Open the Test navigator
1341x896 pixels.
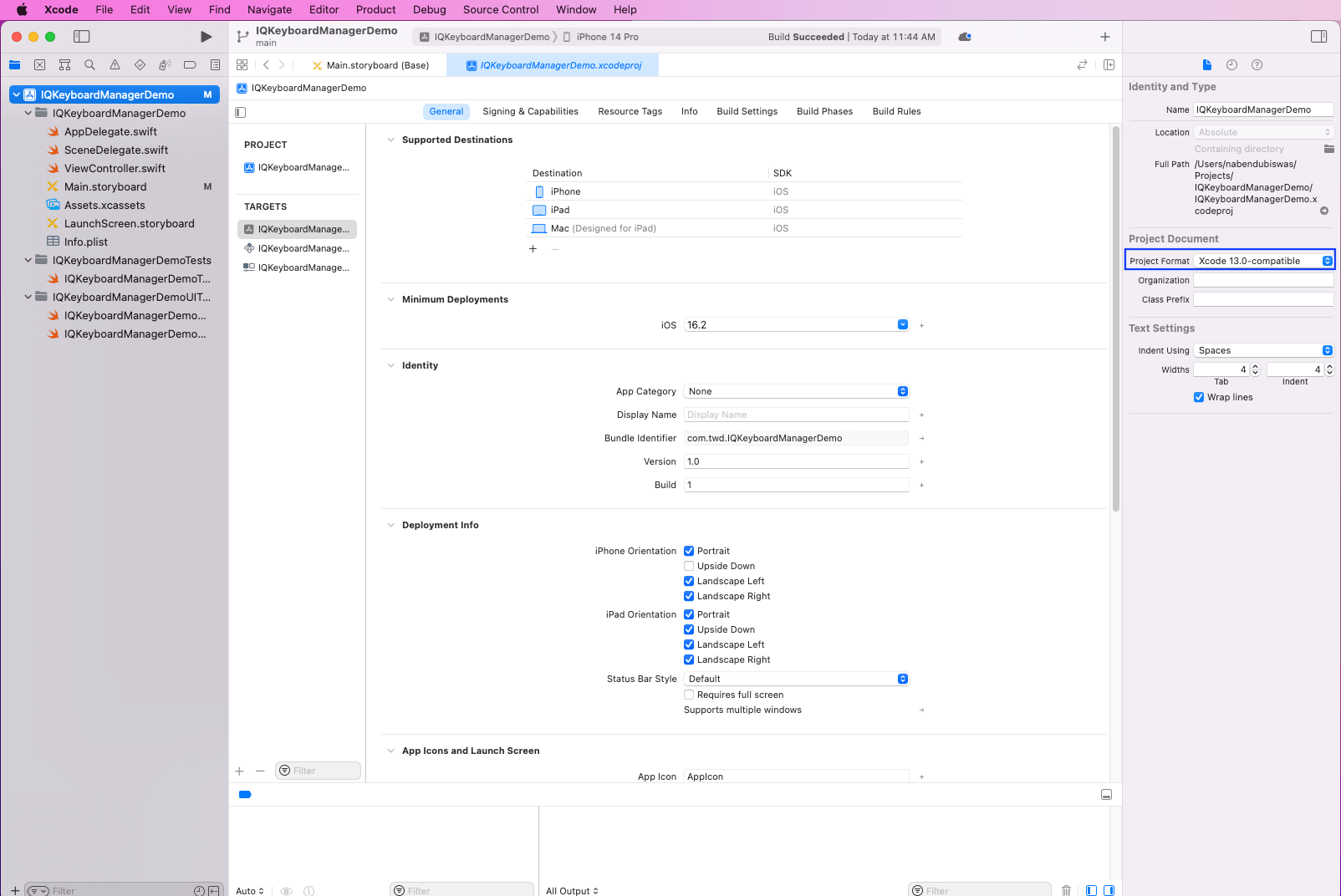pos(138,64)
